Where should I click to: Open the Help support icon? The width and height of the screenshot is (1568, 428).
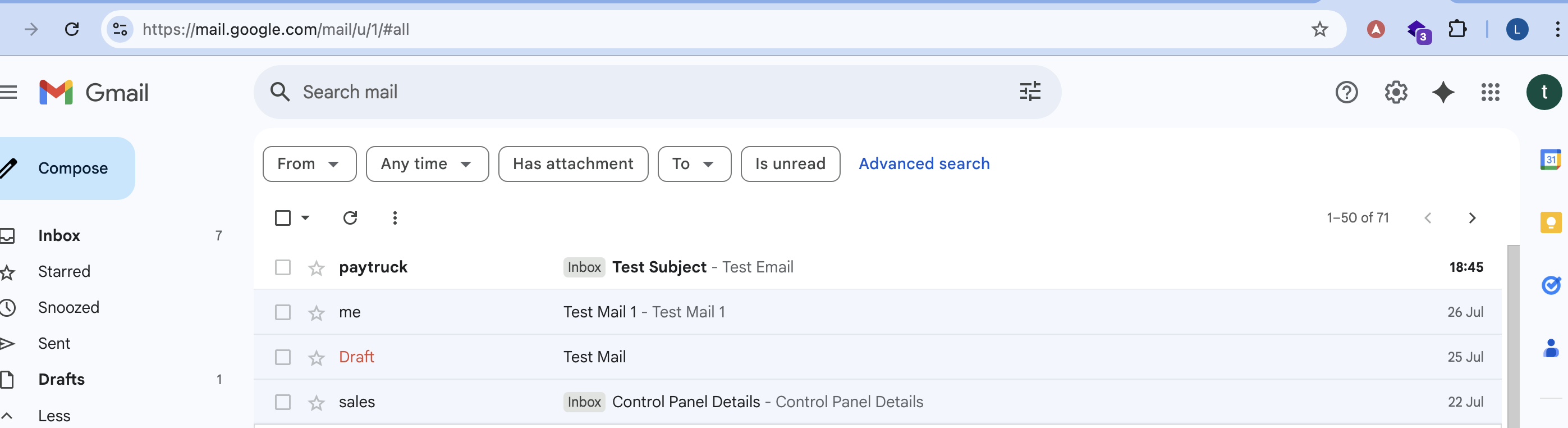tap(1346, 93)
